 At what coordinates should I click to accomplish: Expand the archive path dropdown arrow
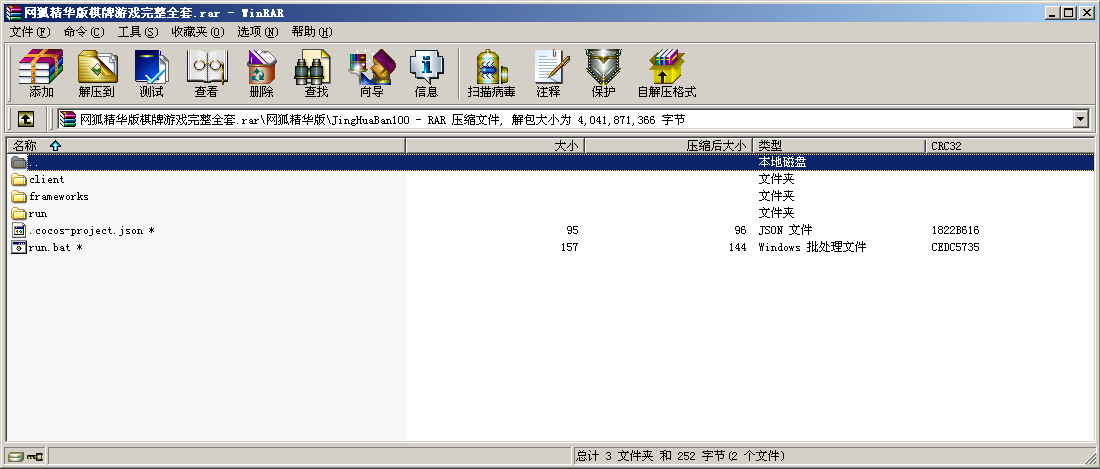[x=1080, y=119]
